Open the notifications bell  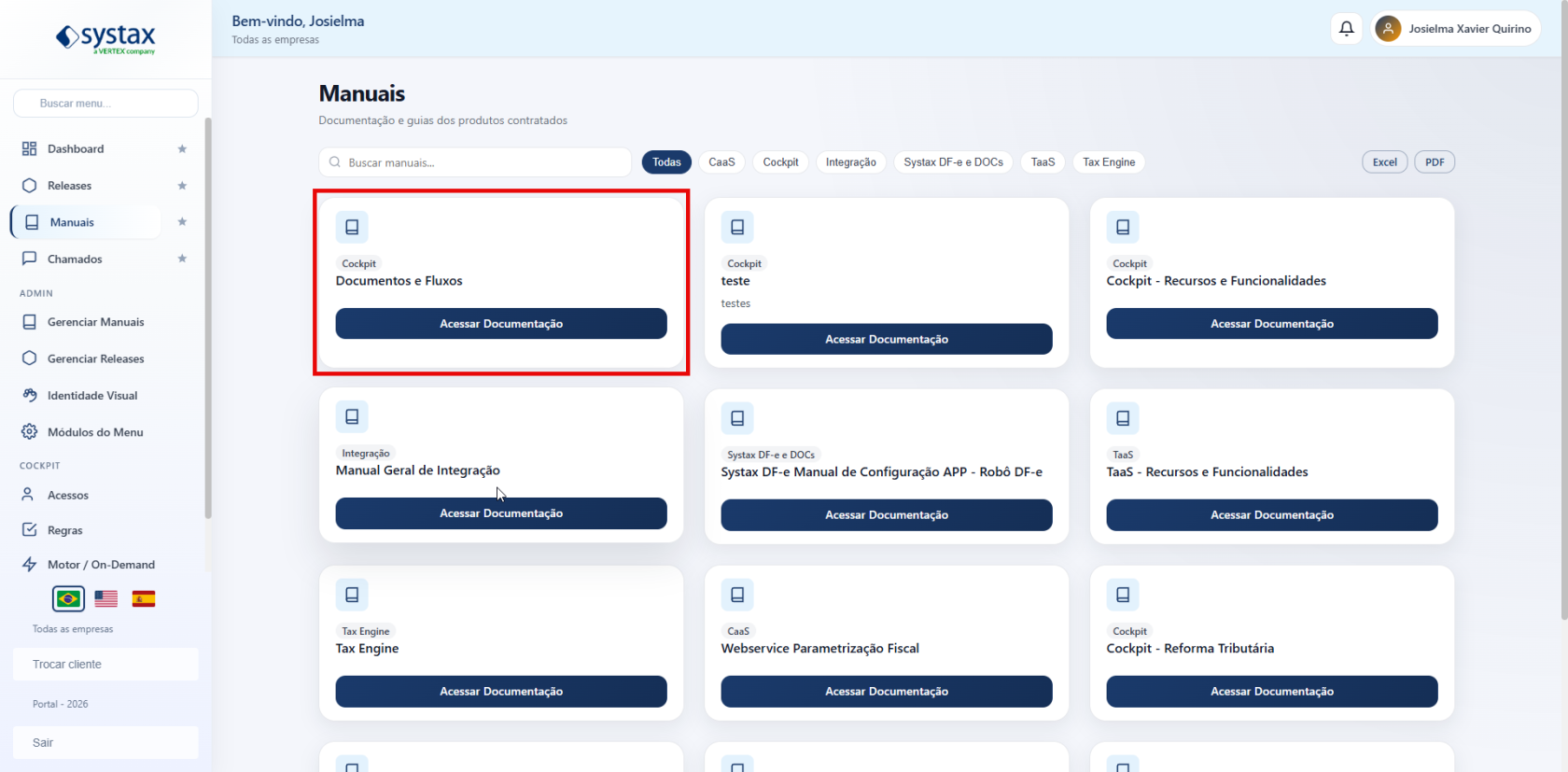click(x=1347, y=29)
